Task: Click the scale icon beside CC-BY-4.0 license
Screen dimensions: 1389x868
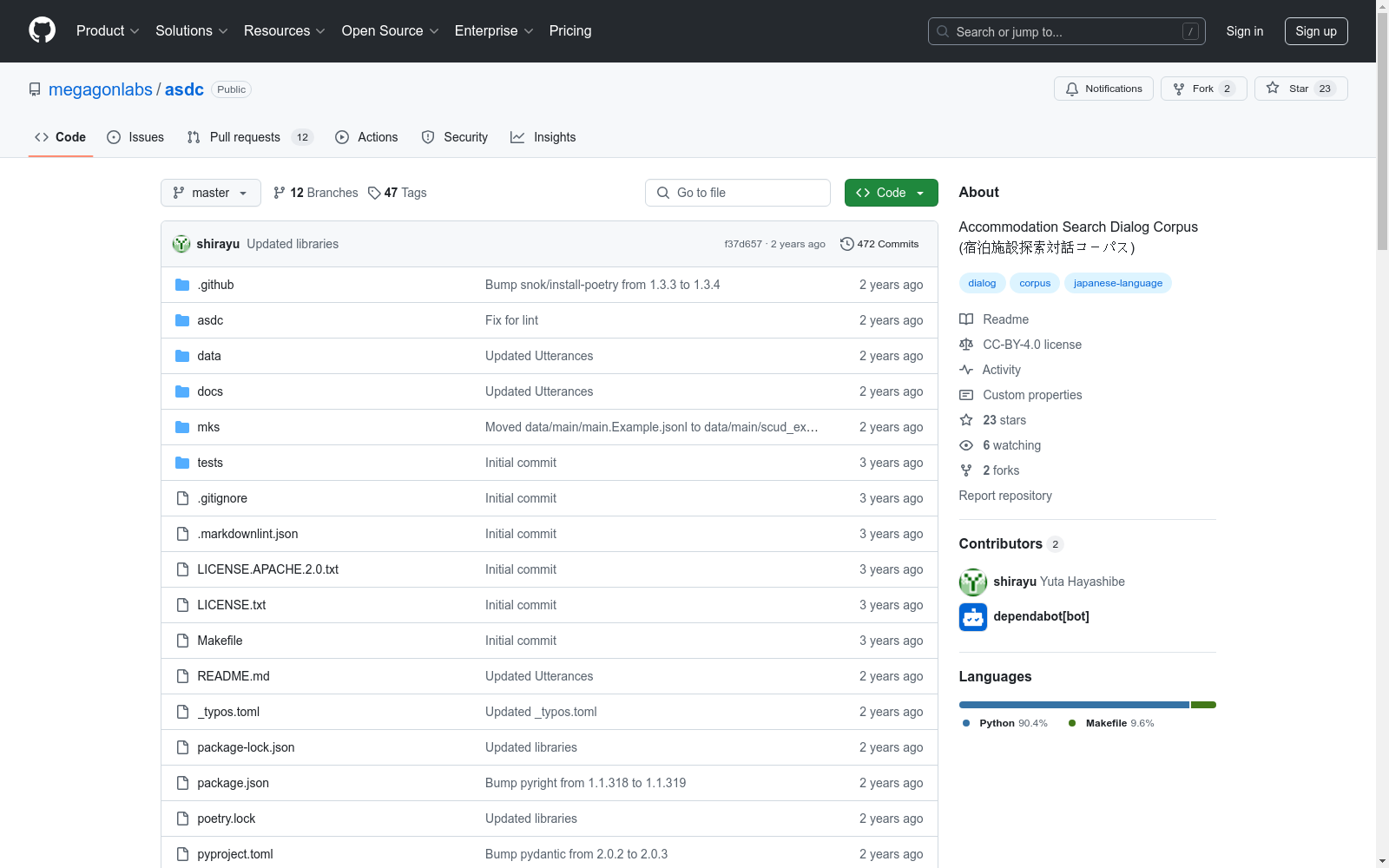Action: [966, 345]
